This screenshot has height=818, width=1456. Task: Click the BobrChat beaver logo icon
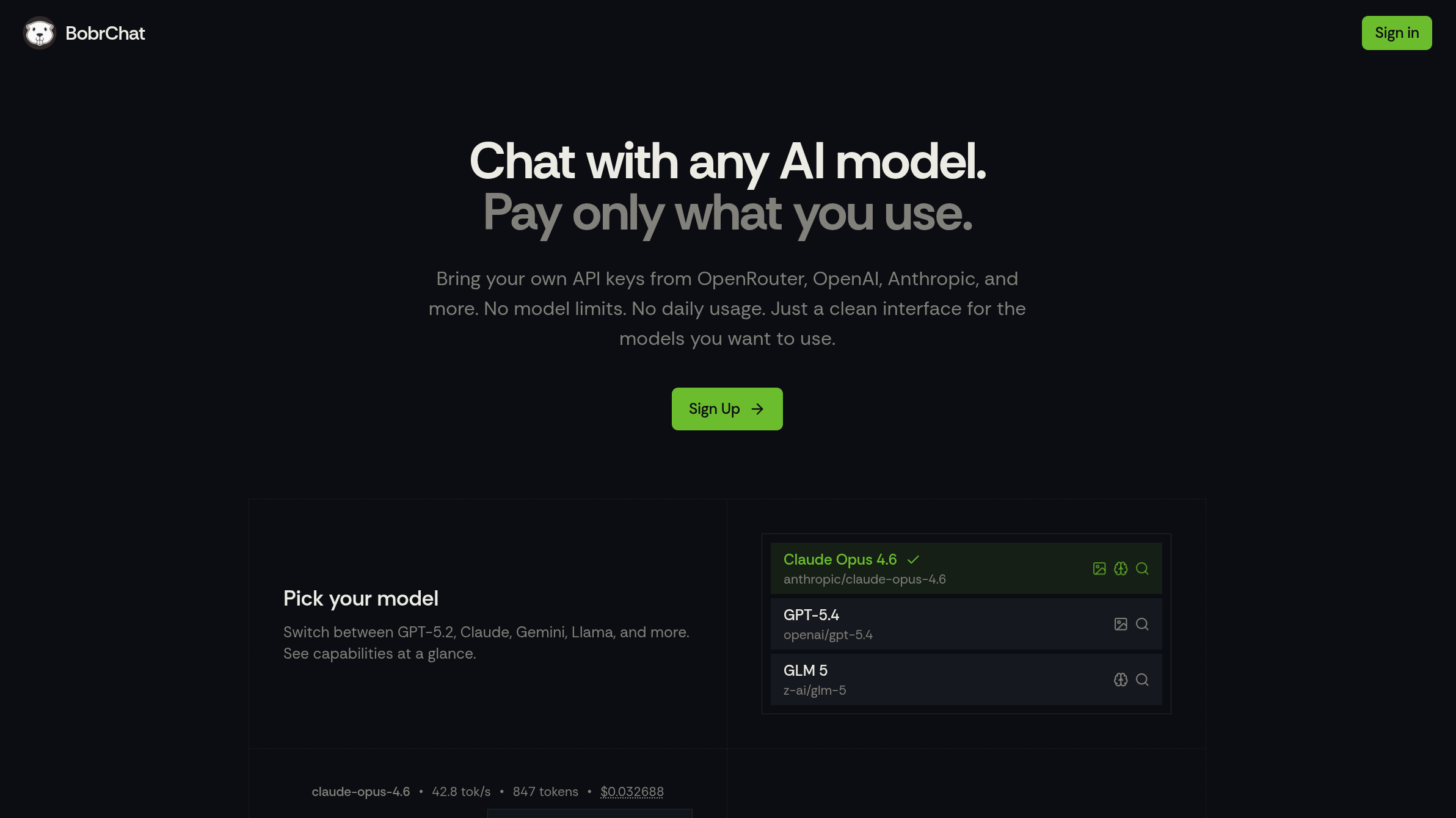(40, 33)
